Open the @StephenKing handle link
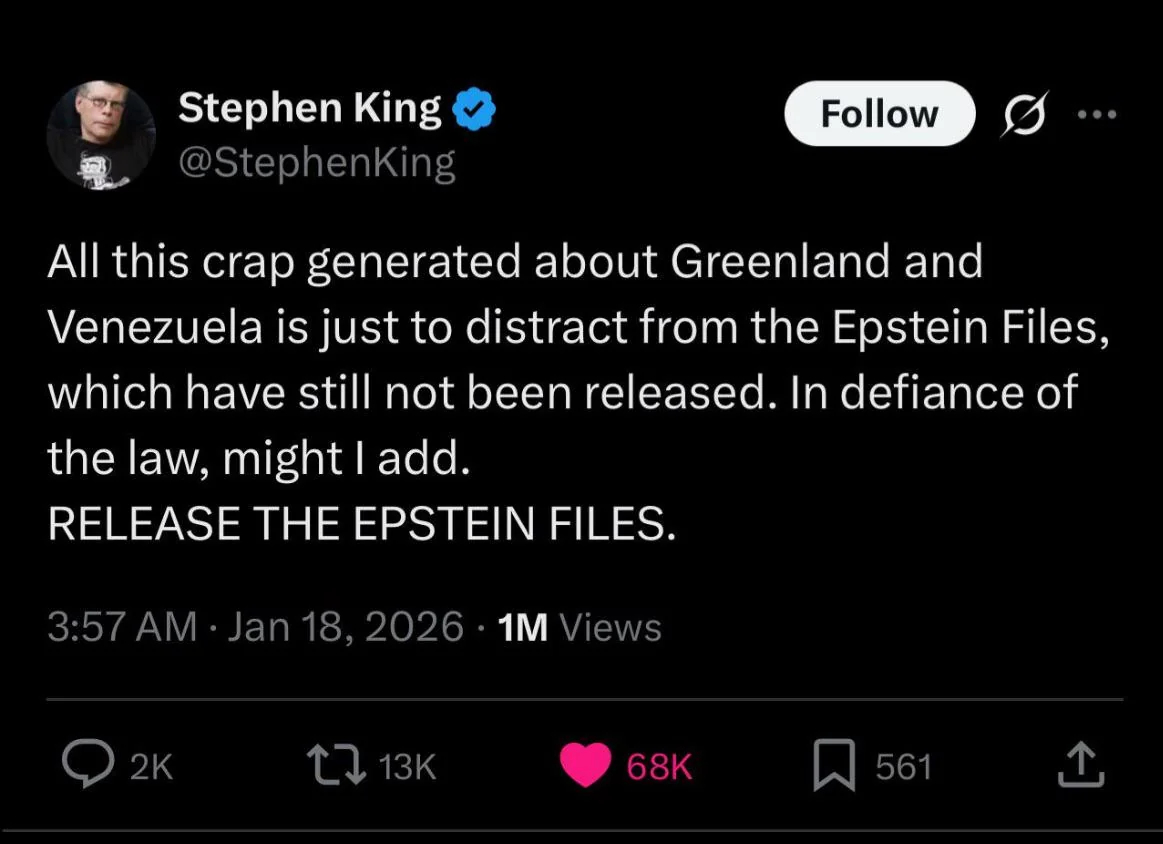This screenshot has height=844, width=1163. [316, 162]
